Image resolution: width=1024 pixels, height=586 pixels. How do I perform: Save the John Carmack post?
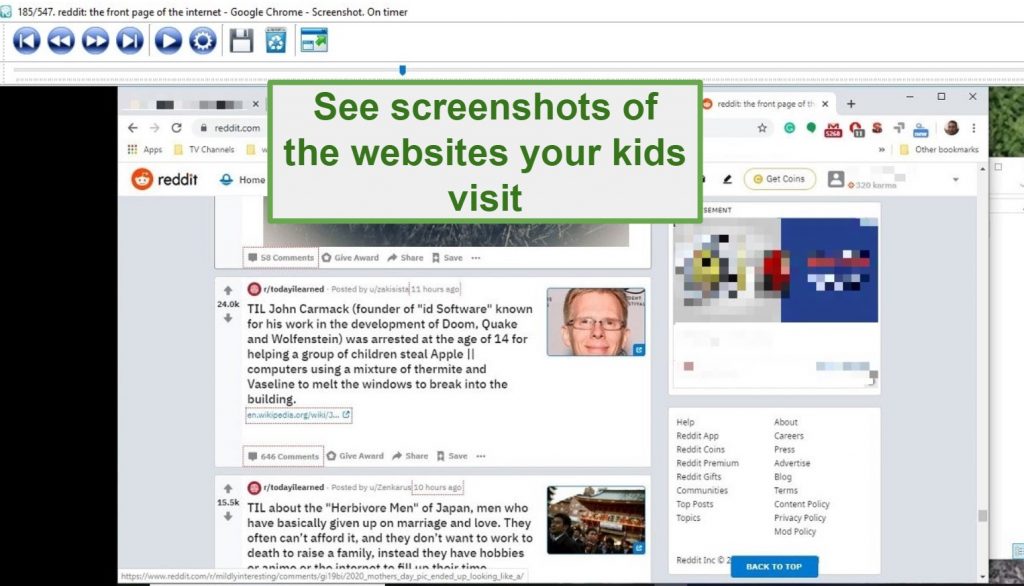[x=452, y=456]
